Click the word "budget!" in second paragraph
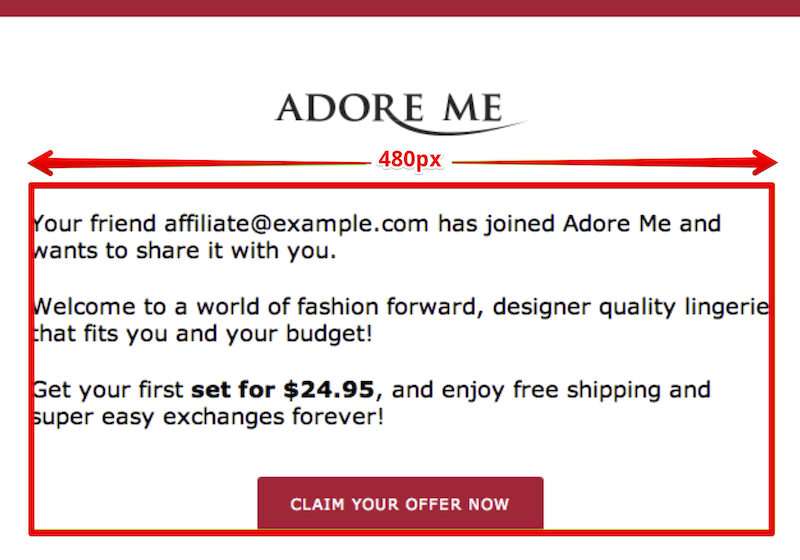Screen dimensions: 800x560 [329, 334]
